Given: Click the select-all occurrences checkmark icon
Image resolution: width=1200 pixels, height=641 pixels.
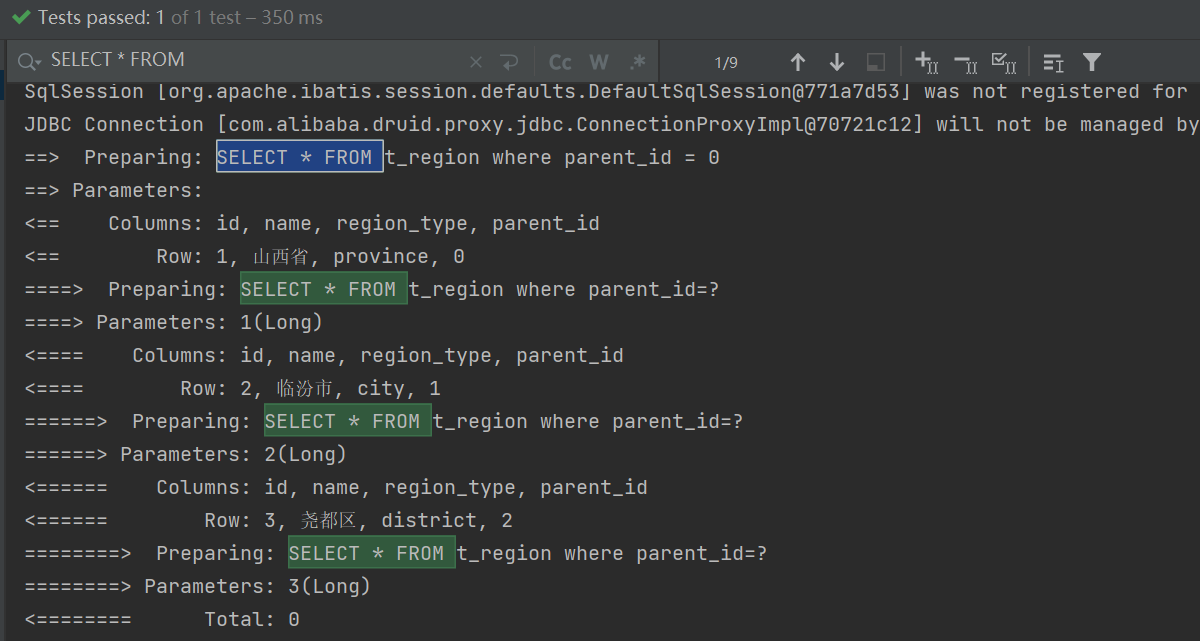Looking at the screenshot, I should (x=1003, y=61).
